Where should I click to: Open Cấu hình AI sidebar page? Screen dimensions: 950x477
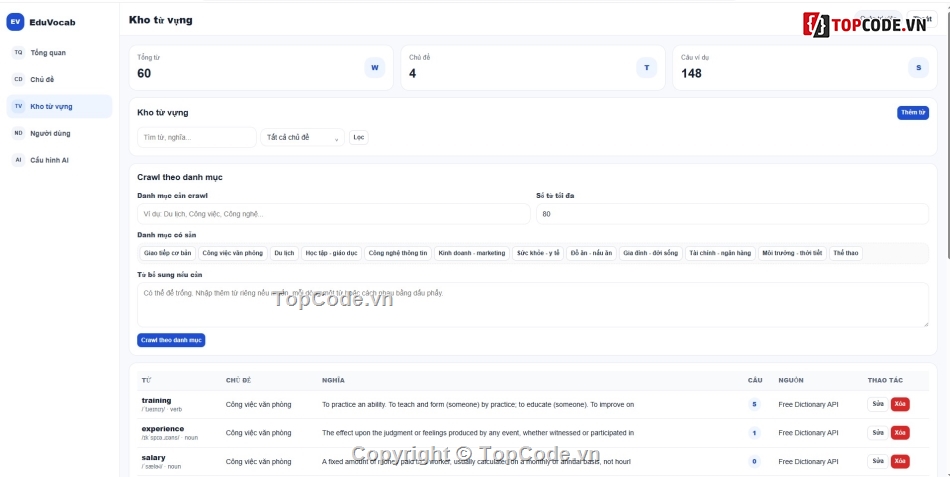tap(59, 160)
